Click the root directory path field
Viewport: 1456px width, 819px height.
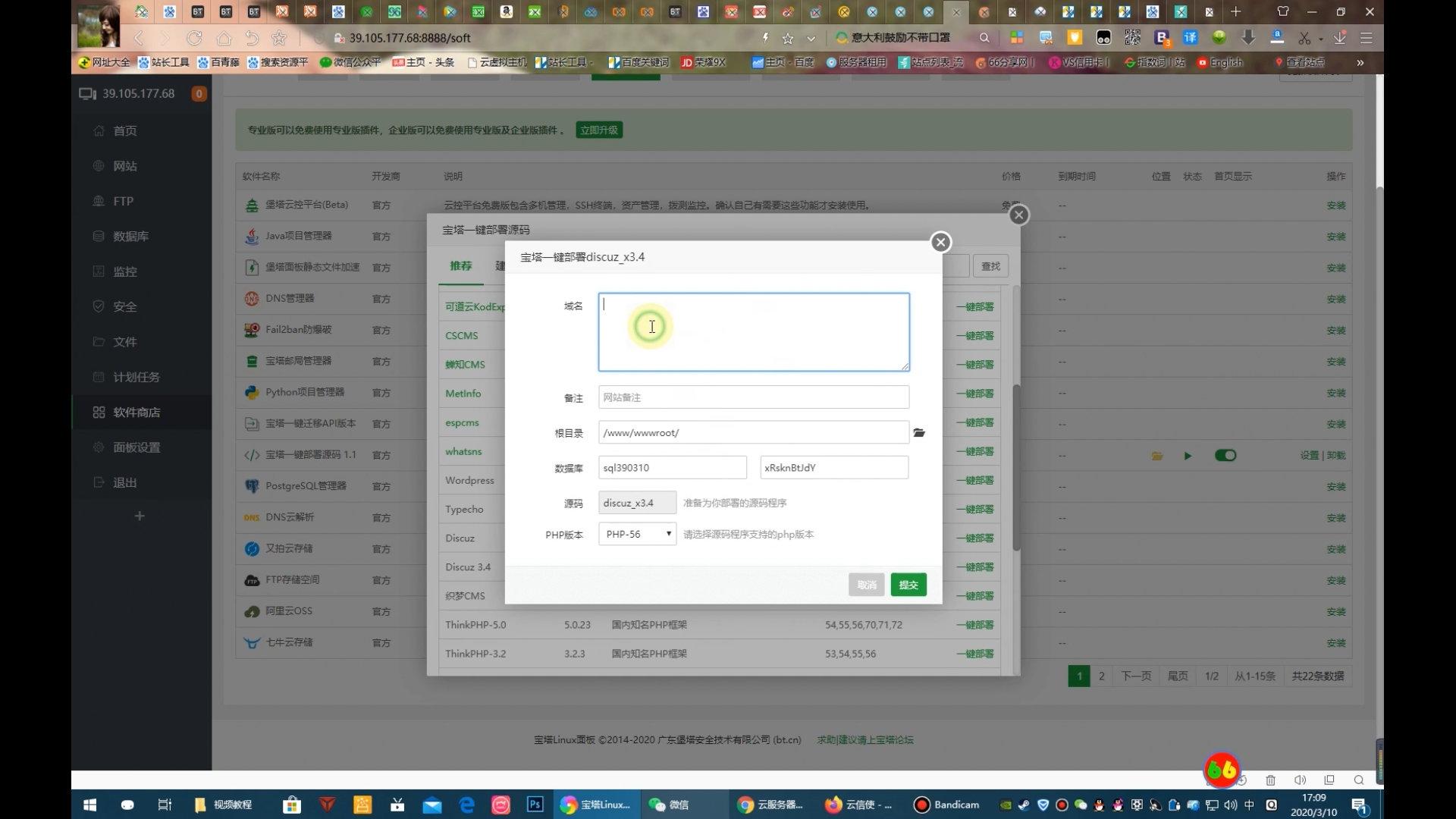(x=754, y=432)
